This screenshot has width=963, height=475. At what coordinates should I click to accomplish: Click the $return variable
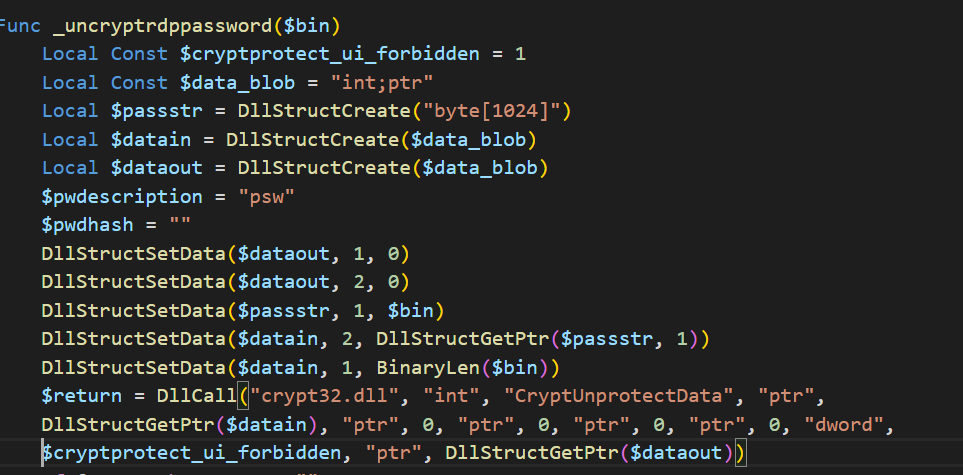click(82, 396)
